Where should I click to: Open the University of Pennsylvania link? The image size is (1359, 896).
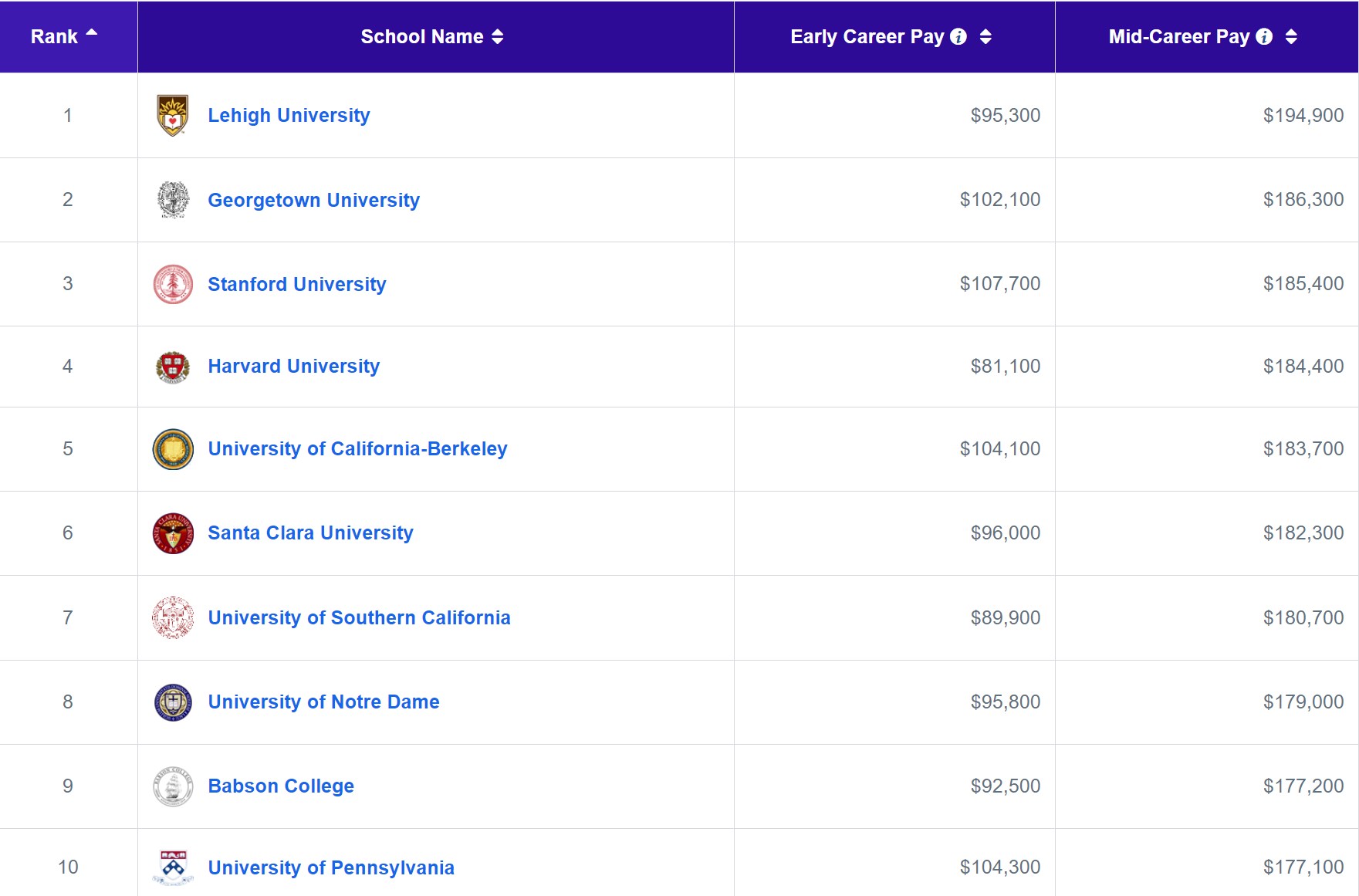(x=331, y=867)
